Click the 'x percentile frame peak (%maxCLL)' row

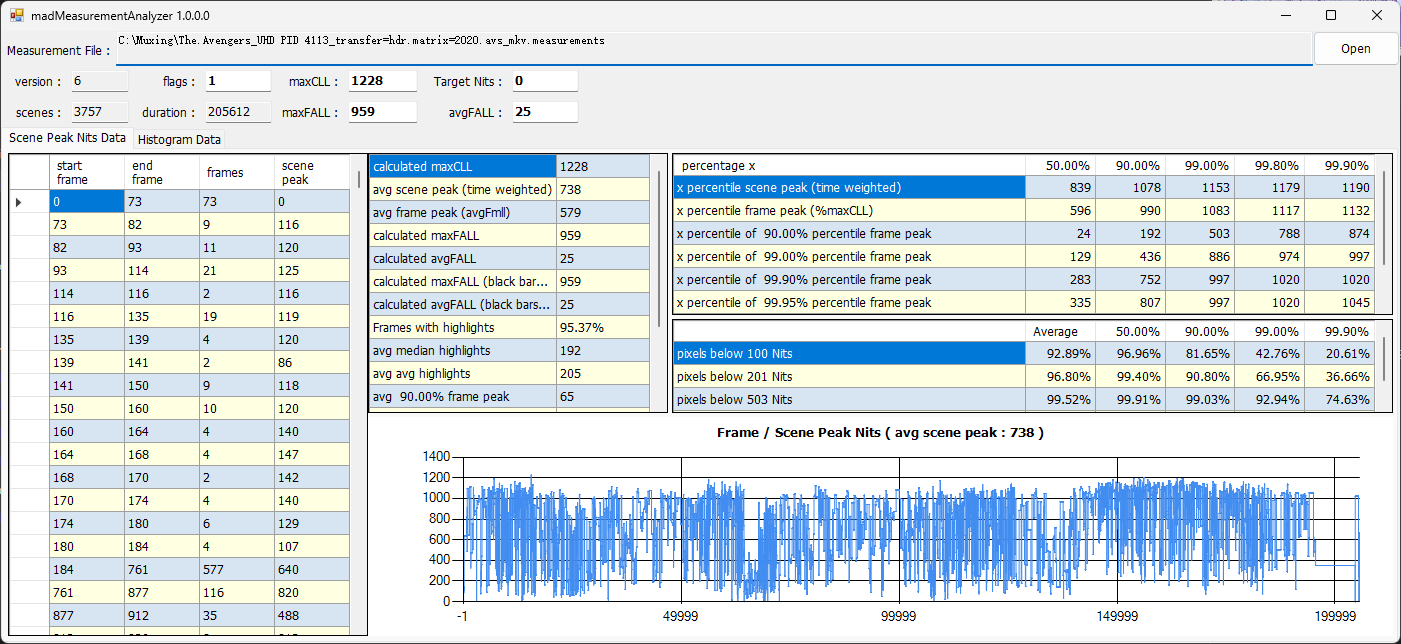pos(850,211)
